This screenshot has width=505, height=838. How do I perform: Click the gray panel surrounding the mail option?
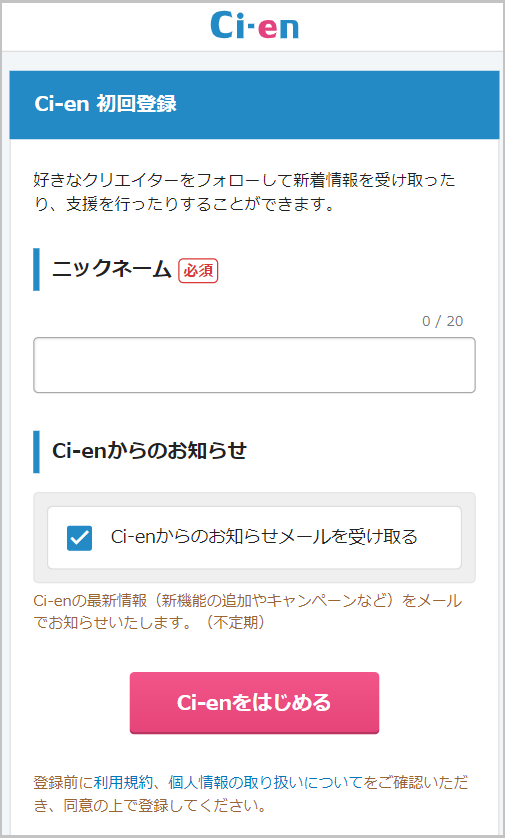(254, 538)
